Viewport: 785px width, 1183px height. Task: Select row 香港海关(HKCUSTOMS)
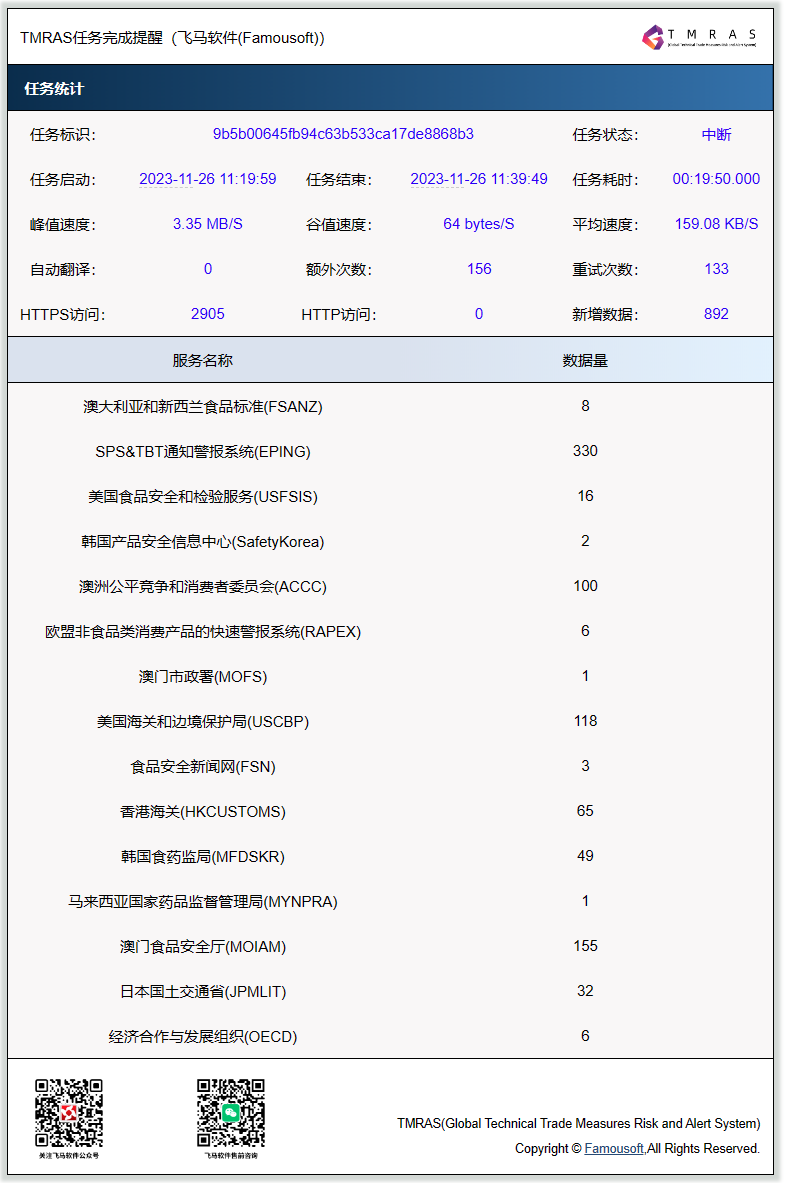click(390, 811)
